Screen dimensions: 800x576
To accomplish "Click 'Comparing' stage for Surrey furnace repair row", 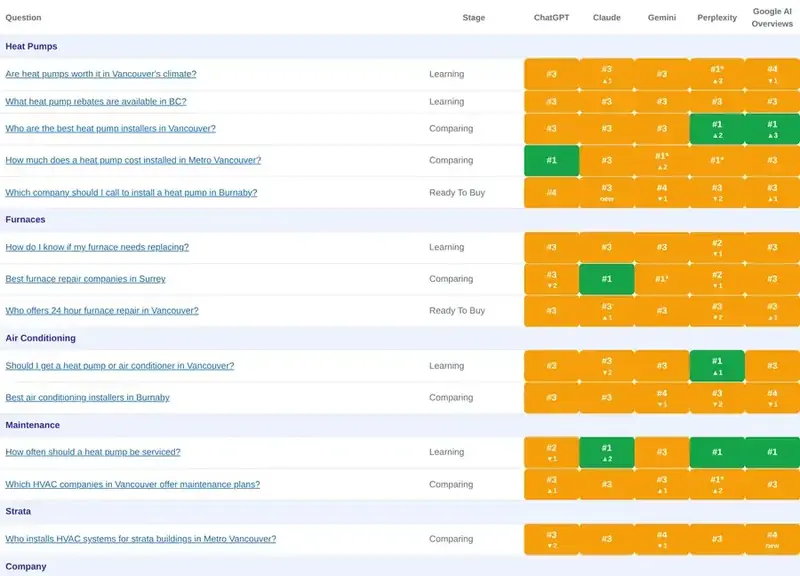I will [x=451, y=279].
